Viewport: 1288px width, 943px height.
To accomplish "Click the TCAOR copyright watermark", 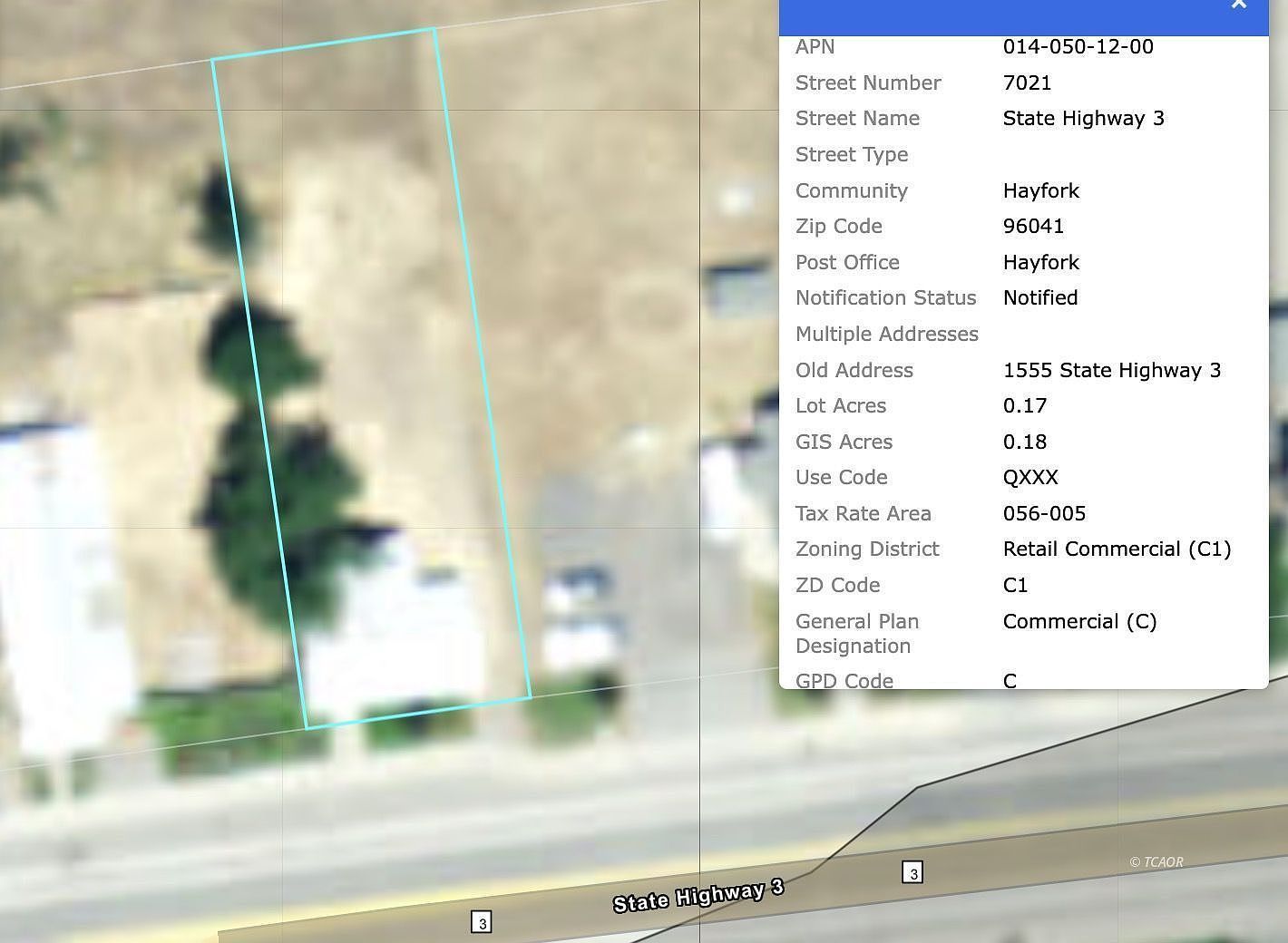I will click(1156, 862).
